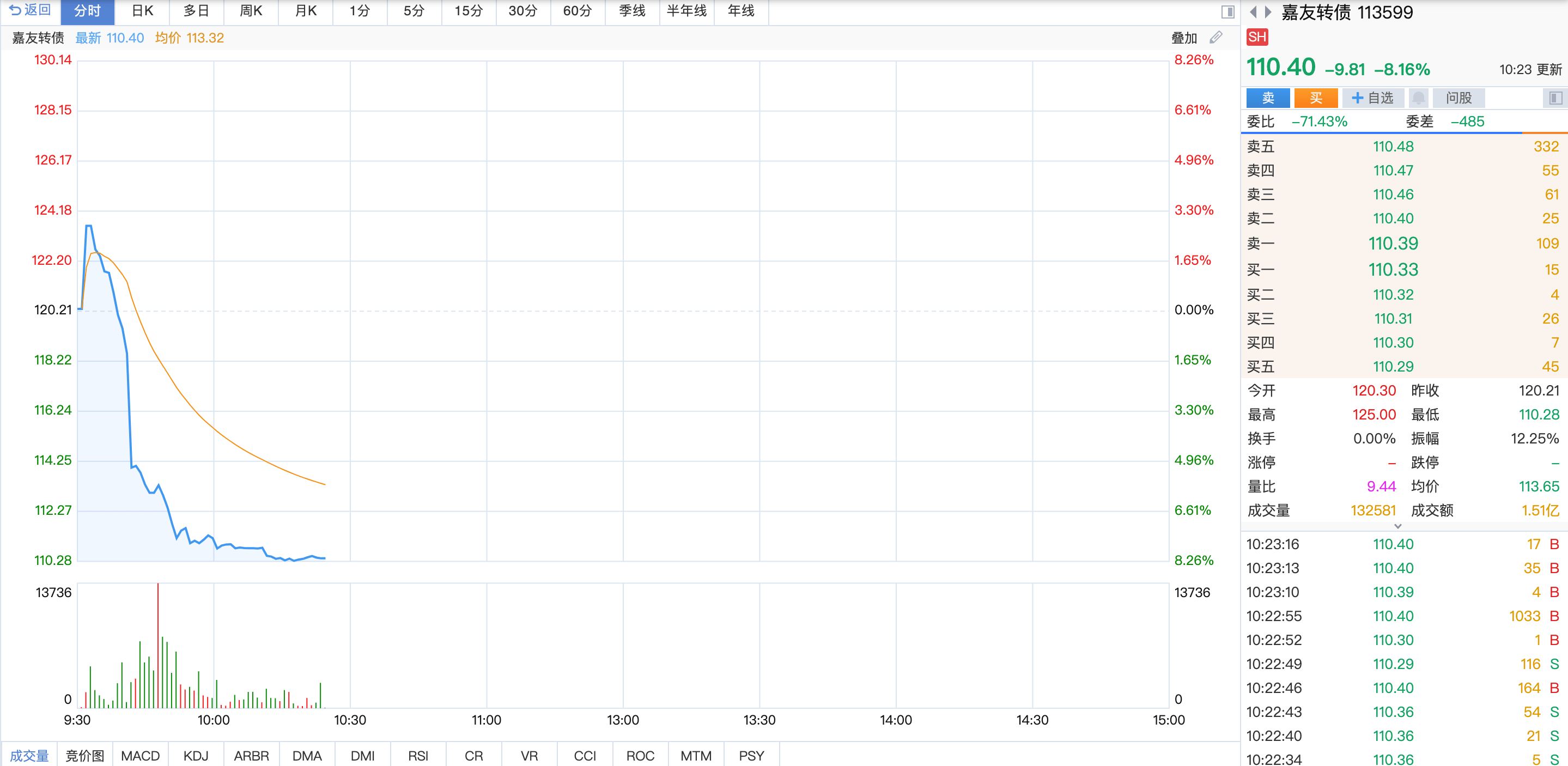Click 卖四 price 110.47

[x=1393, y=171]
